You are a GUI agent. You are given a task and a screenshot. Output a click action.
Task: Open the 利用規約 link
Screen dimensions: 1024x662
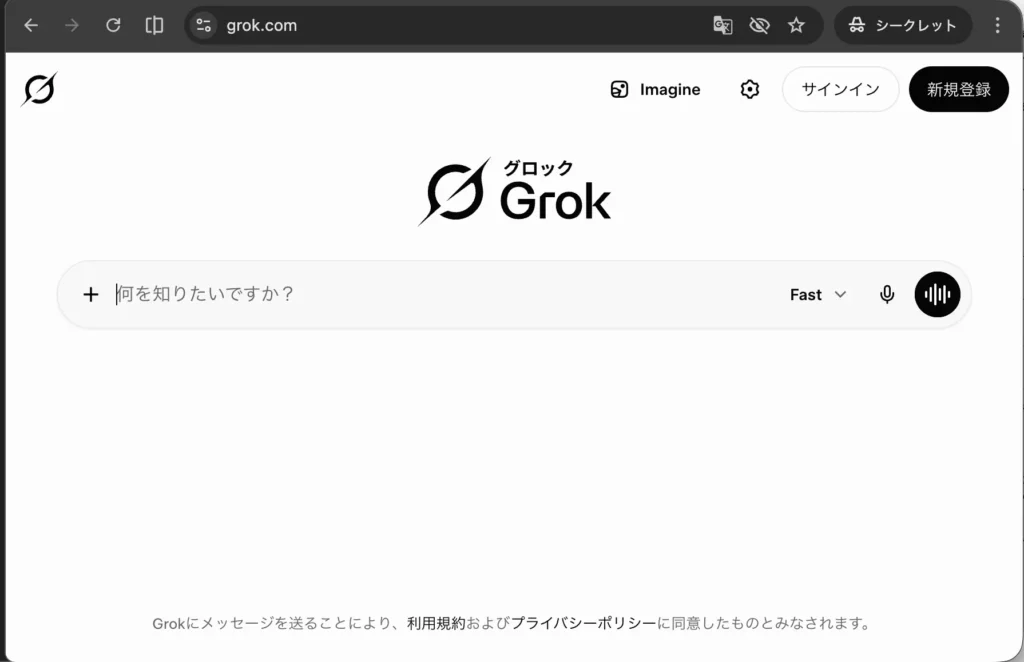coord(436,623)
